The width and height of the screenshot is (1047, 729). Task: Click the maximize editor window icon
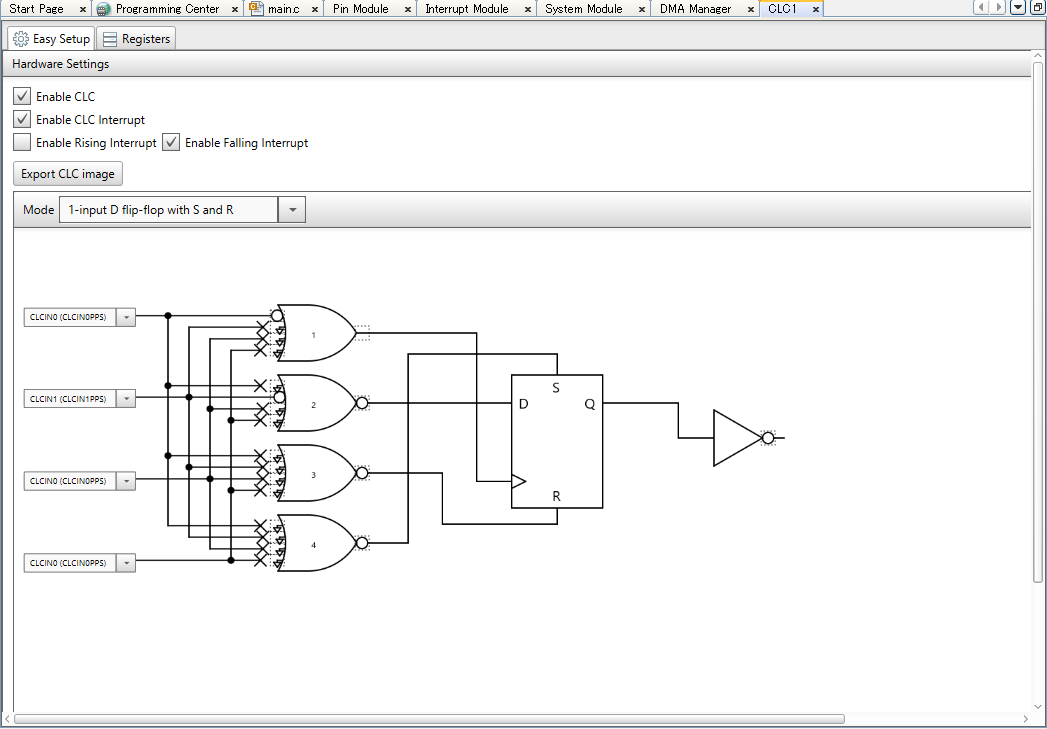(x=1037, y=8)
